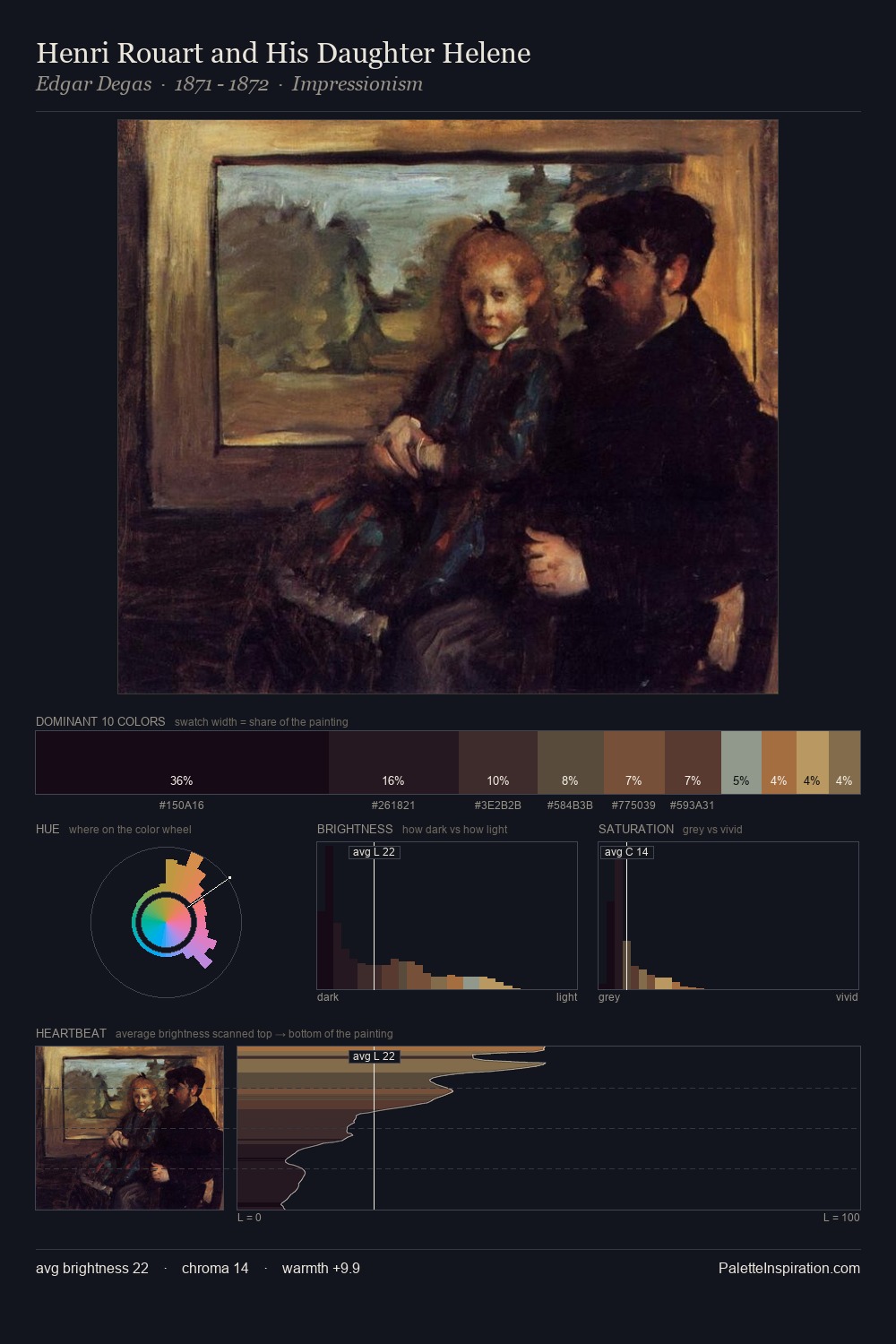Click the hex label #593A31

(x=692, y=806)
